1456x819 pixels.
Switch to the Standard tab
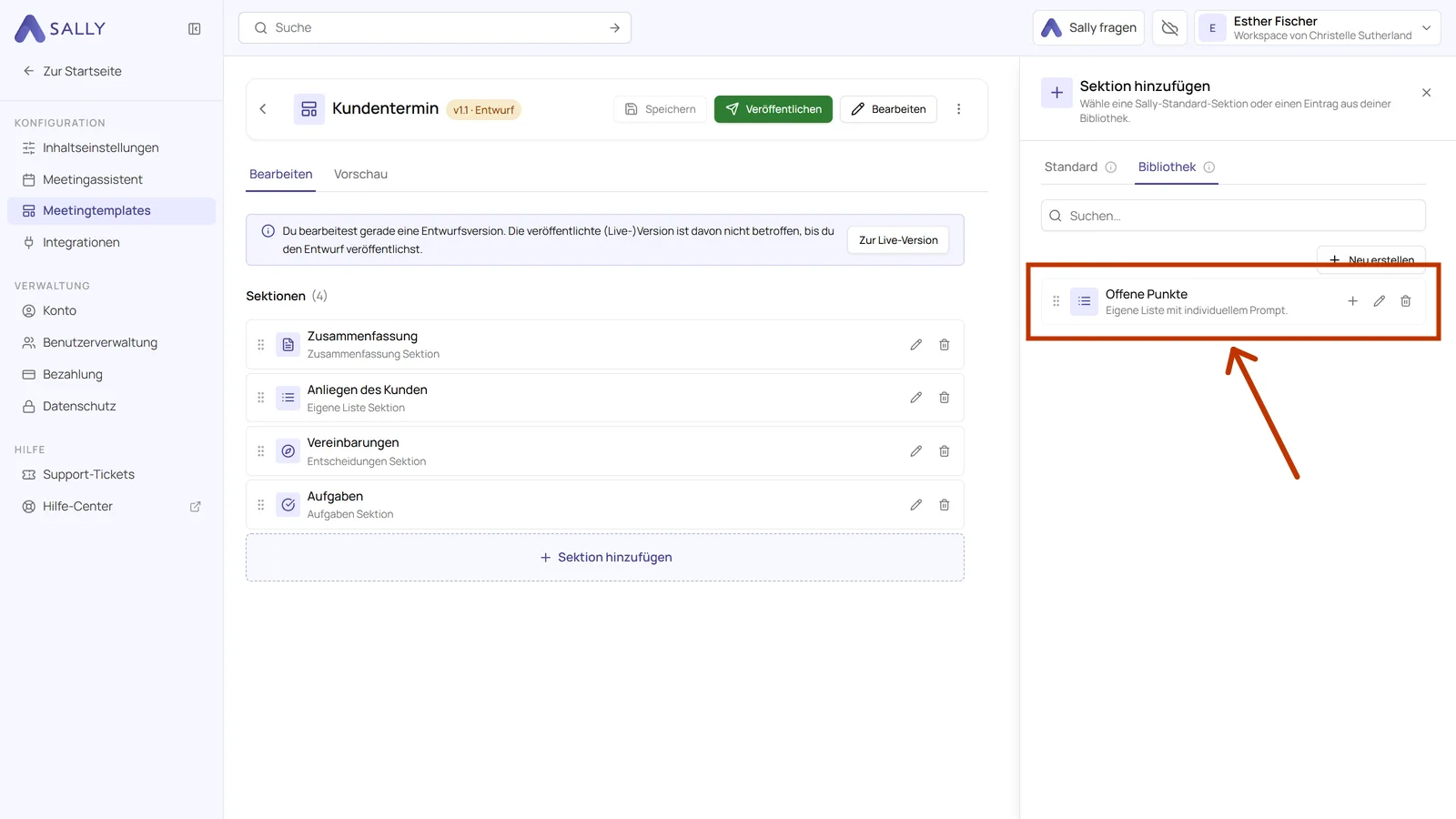pos(1071,167)
